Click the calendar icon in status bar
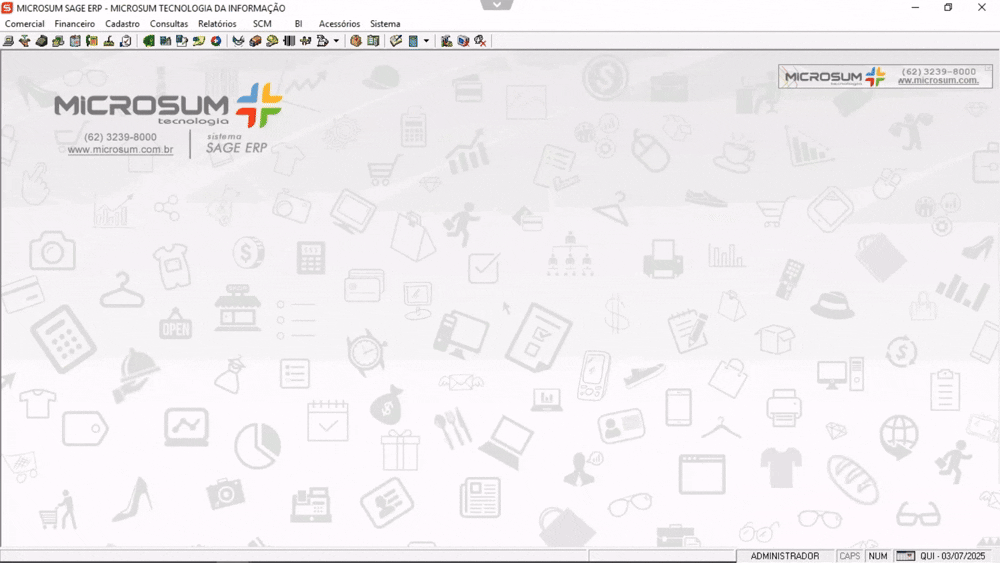The height and width of the screenshot is (563, 1000). pos(905,556)
